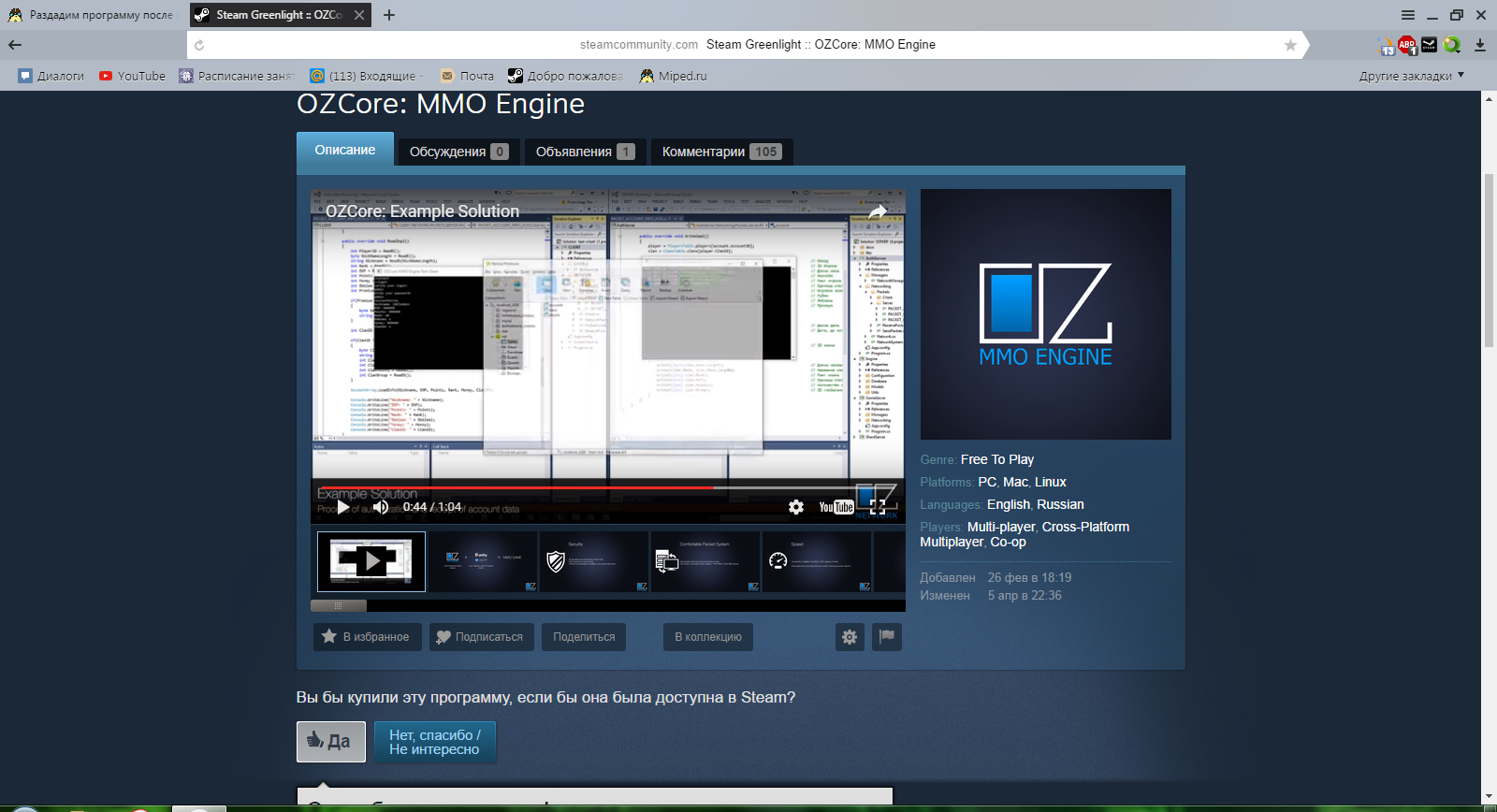
Task: Open the item settings gear button
Action: tap(850, 637)
